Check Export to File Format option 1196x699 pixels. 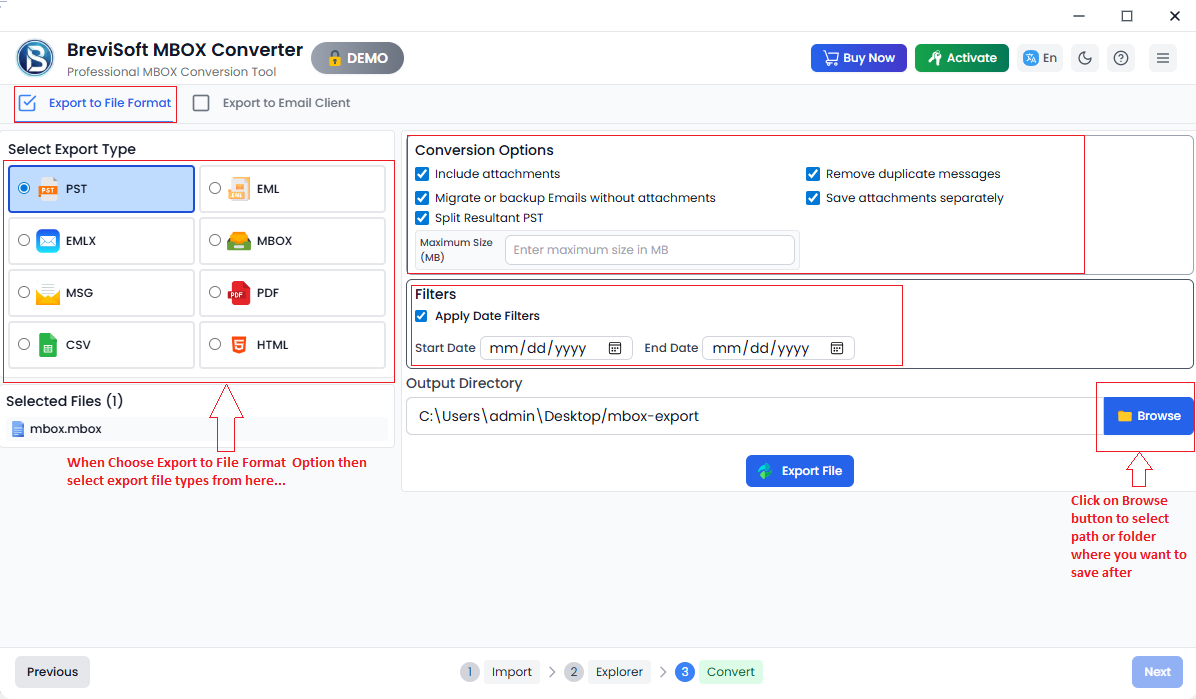click(27, 103)
